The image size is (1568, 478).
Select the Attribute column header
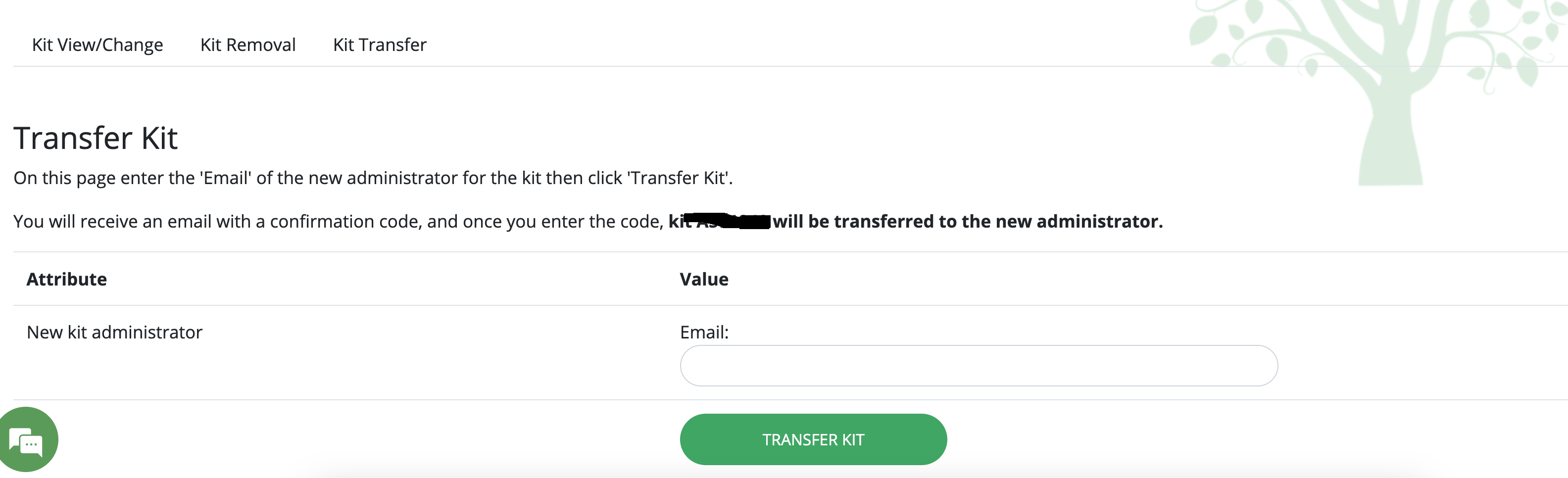pyautogui.click(x=67, y=280)
